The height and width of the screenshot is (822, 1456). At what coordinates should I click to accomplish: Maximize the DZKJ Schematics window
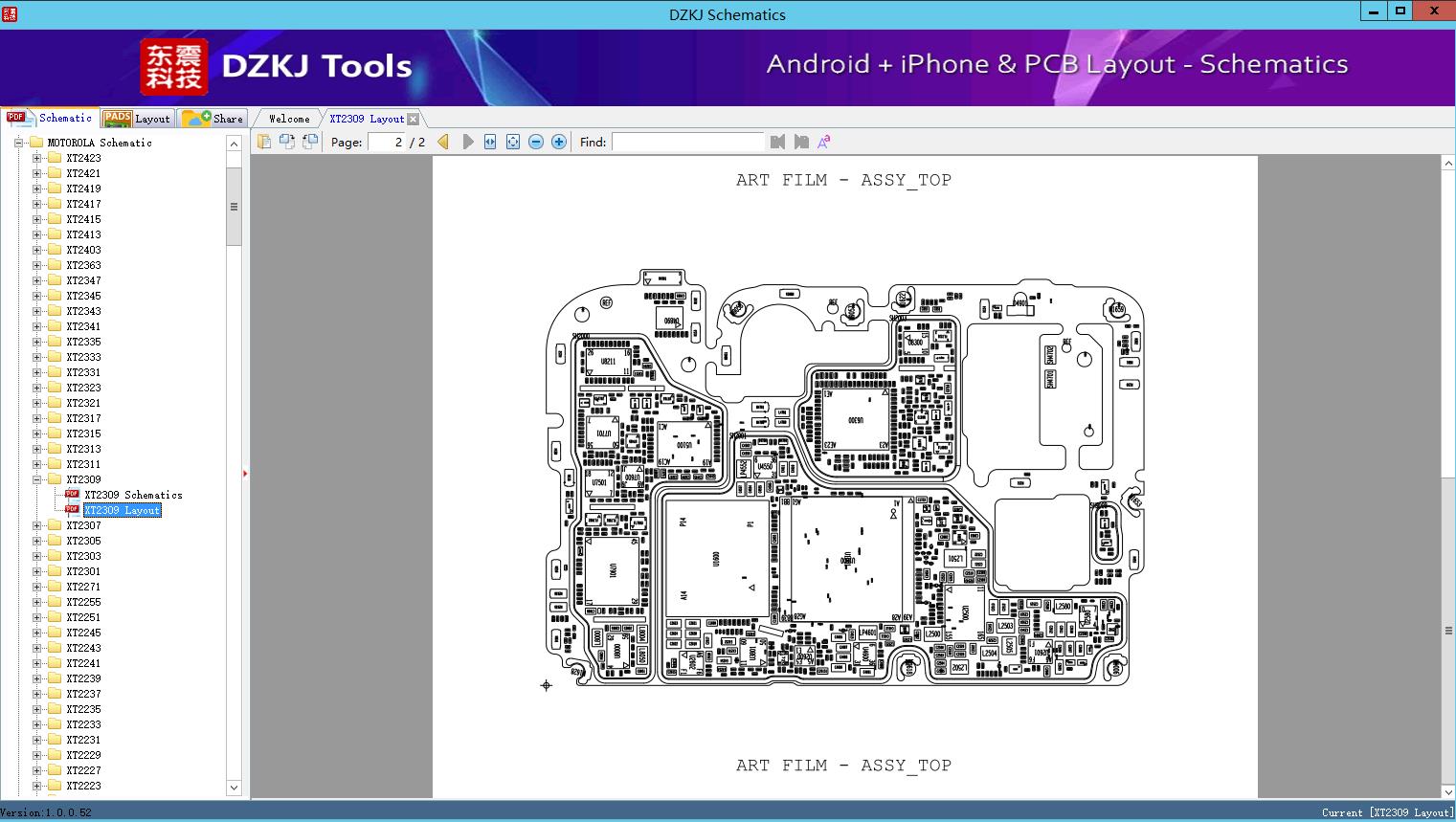point(1400,11)
